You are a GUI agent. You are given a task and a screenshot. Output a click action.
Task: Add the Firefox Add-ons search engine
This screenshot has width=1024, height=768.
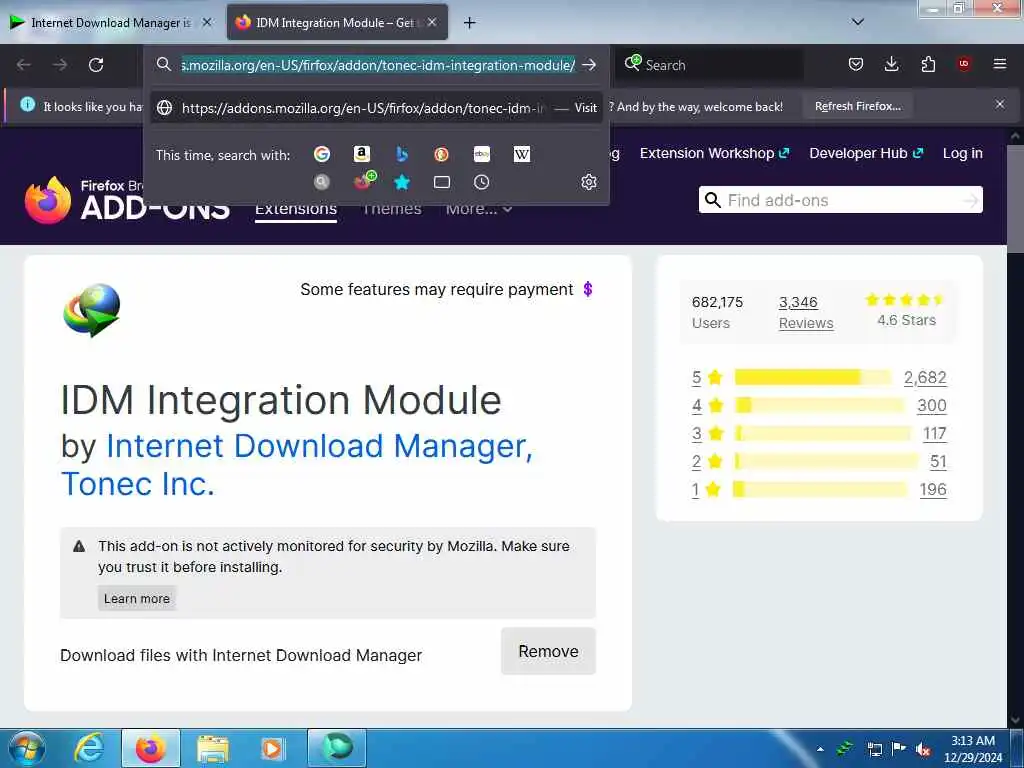[364, 181]
